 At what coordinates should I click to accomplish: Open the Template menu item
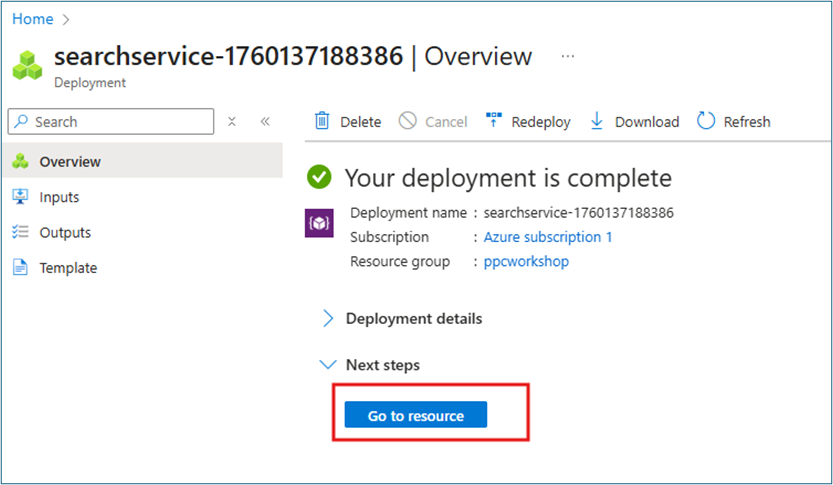click(67, 268)
